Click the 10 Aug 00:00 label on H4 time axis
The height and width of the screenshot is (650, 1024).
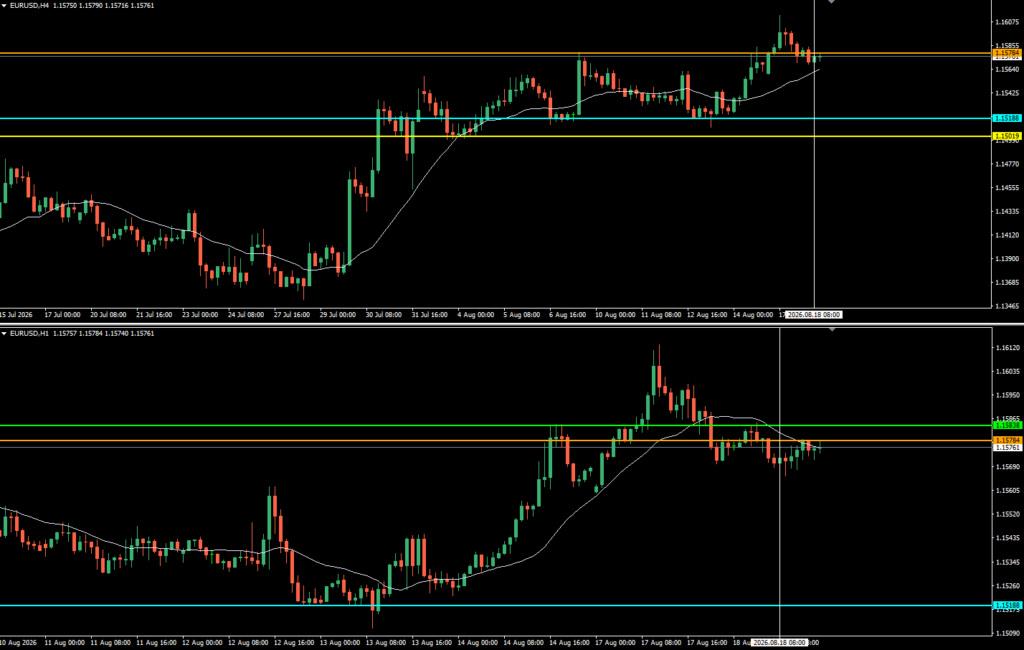[615, 314]
